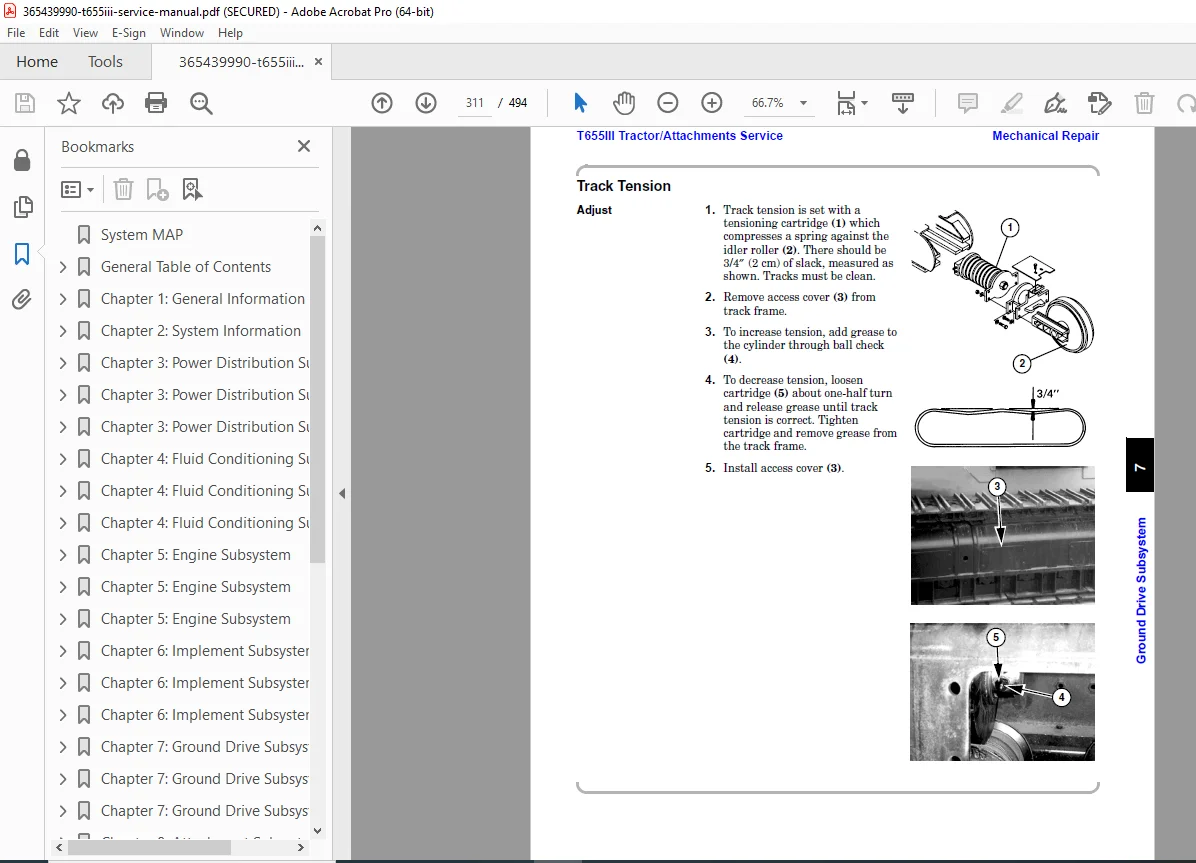Open the zoom level dropdown
The height and width of the screenshot is (863, 1196).
803,103
